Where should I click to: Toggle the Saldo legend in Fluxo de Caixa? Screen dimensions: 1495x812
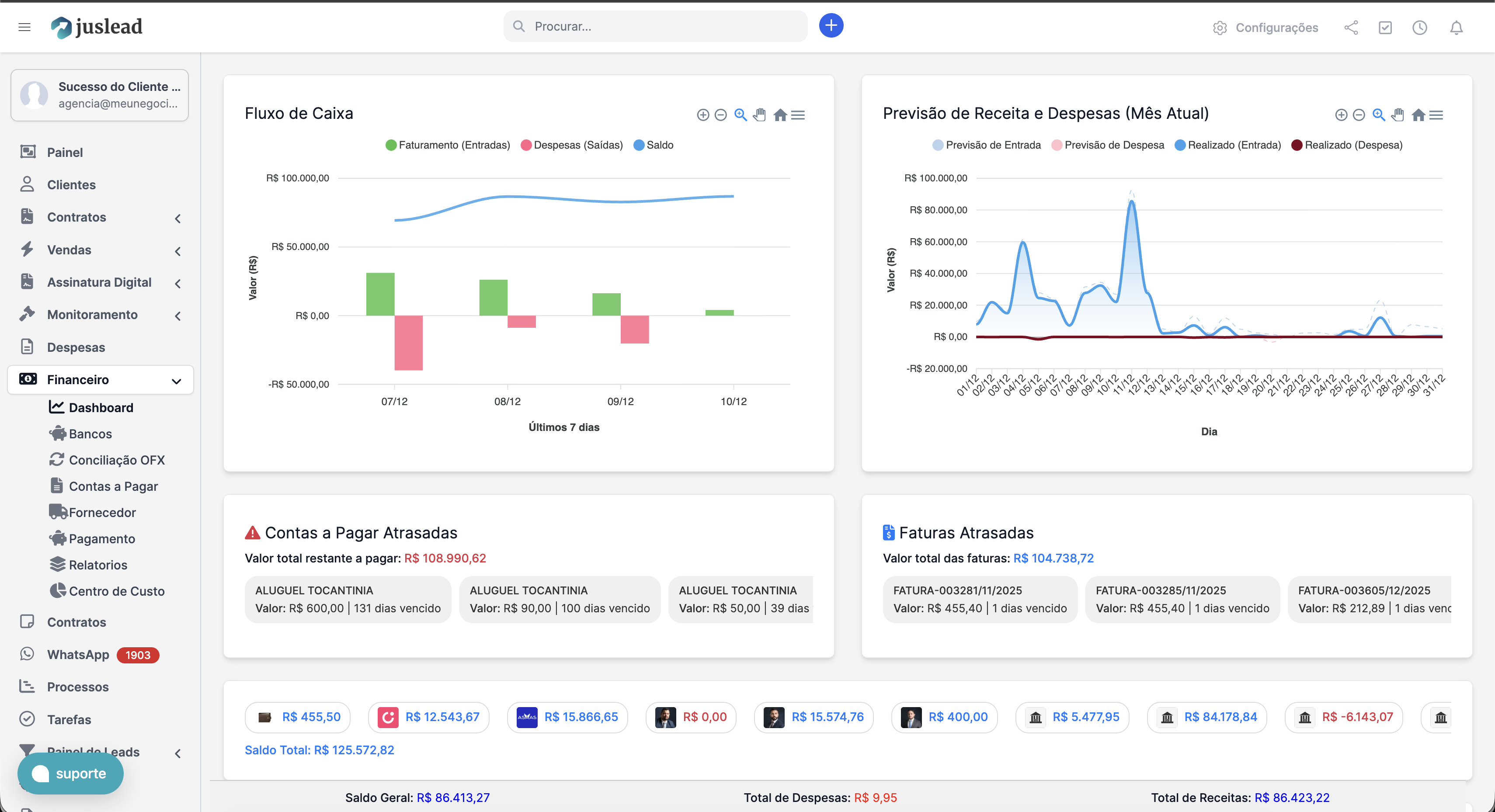click(x=654, y=145)
